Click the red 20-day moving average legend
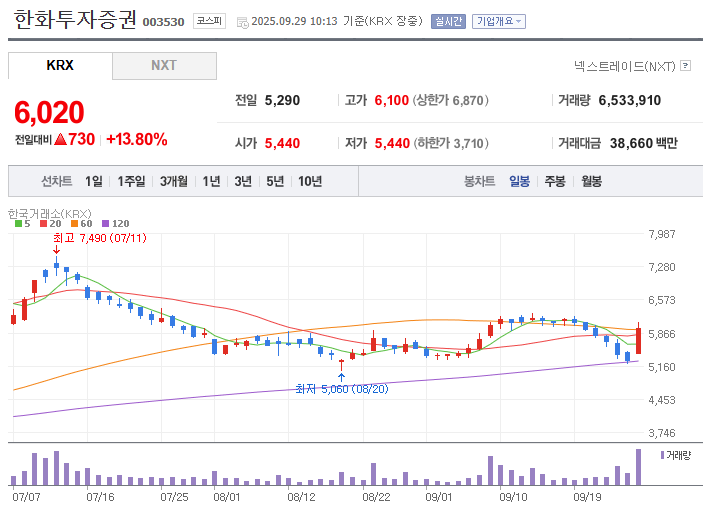The height and width of the screenshot is (512, 703). click(50, 223)
